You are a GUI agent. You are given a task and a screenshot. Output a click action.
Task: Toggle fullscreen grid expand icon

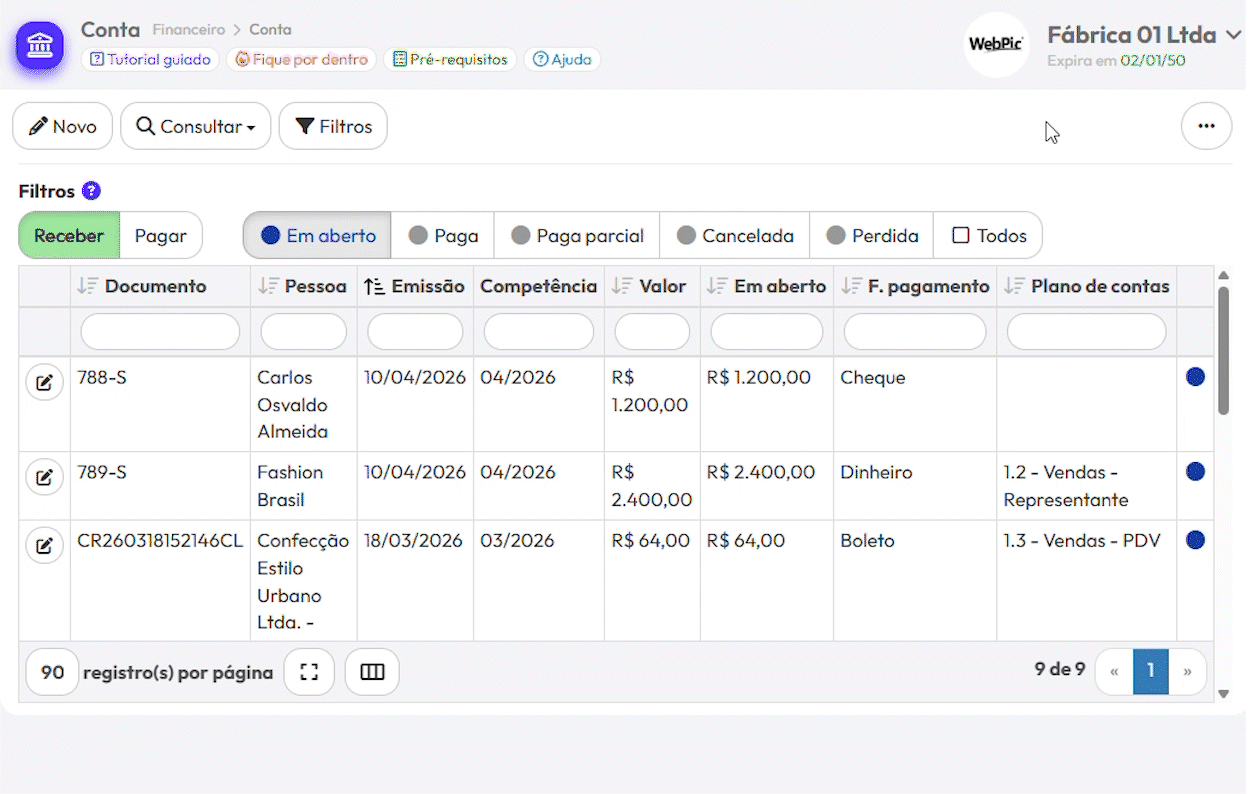click(309, 672)
